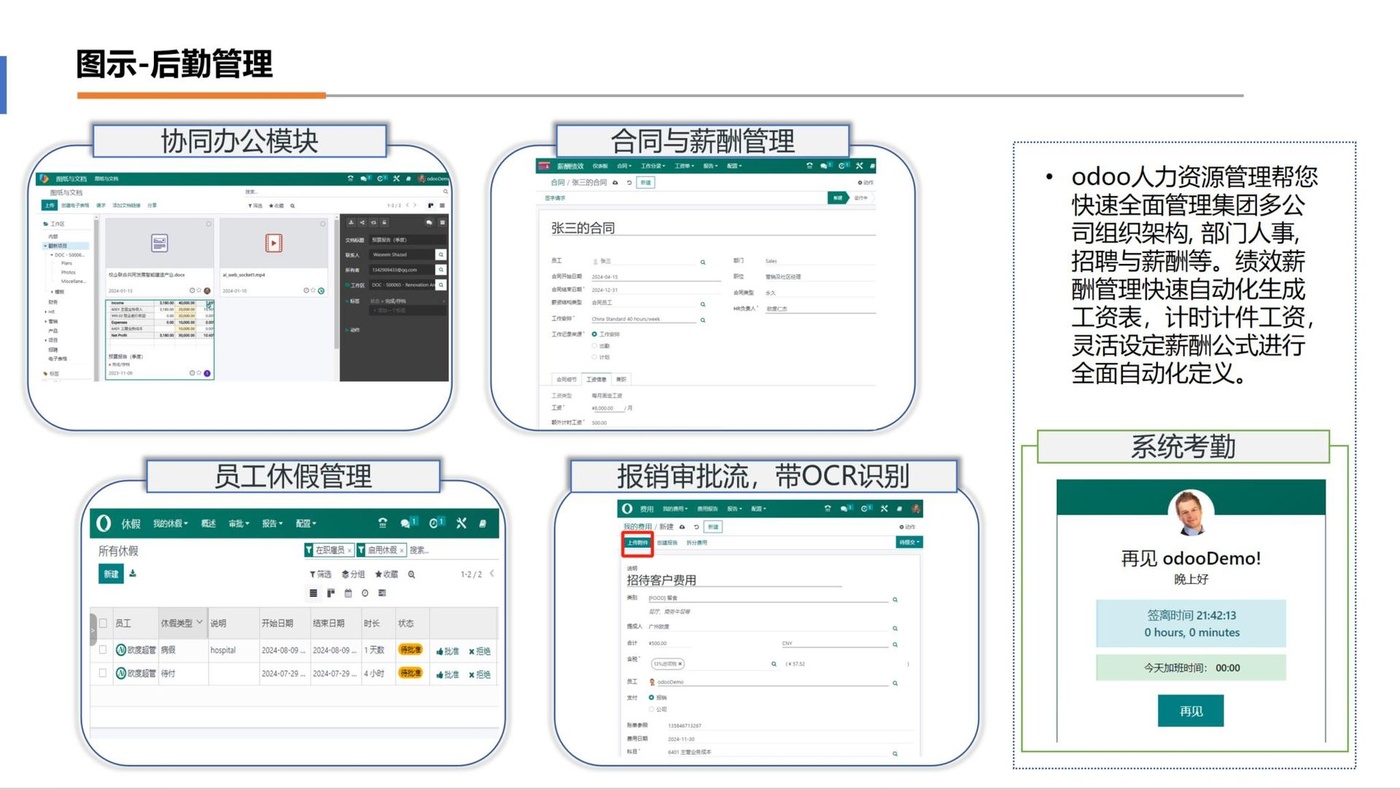Image resolution: width=1400 pixels, height=789 pixels.
Task: Click the user avatar in 系统考勤 card
Action: (x=1191, y=513)
